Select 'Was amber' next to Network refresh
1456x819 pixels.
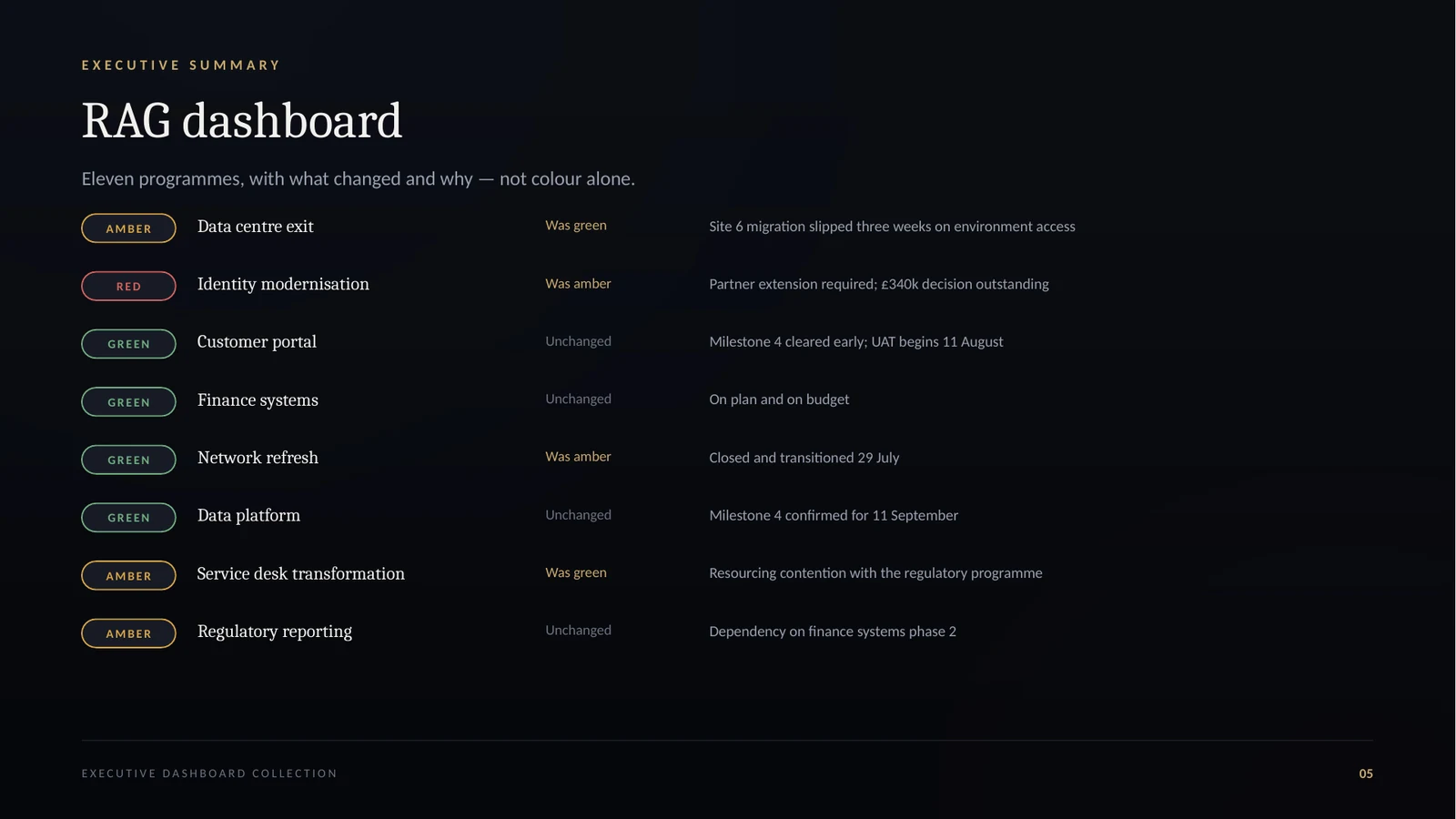pos(578,457)
